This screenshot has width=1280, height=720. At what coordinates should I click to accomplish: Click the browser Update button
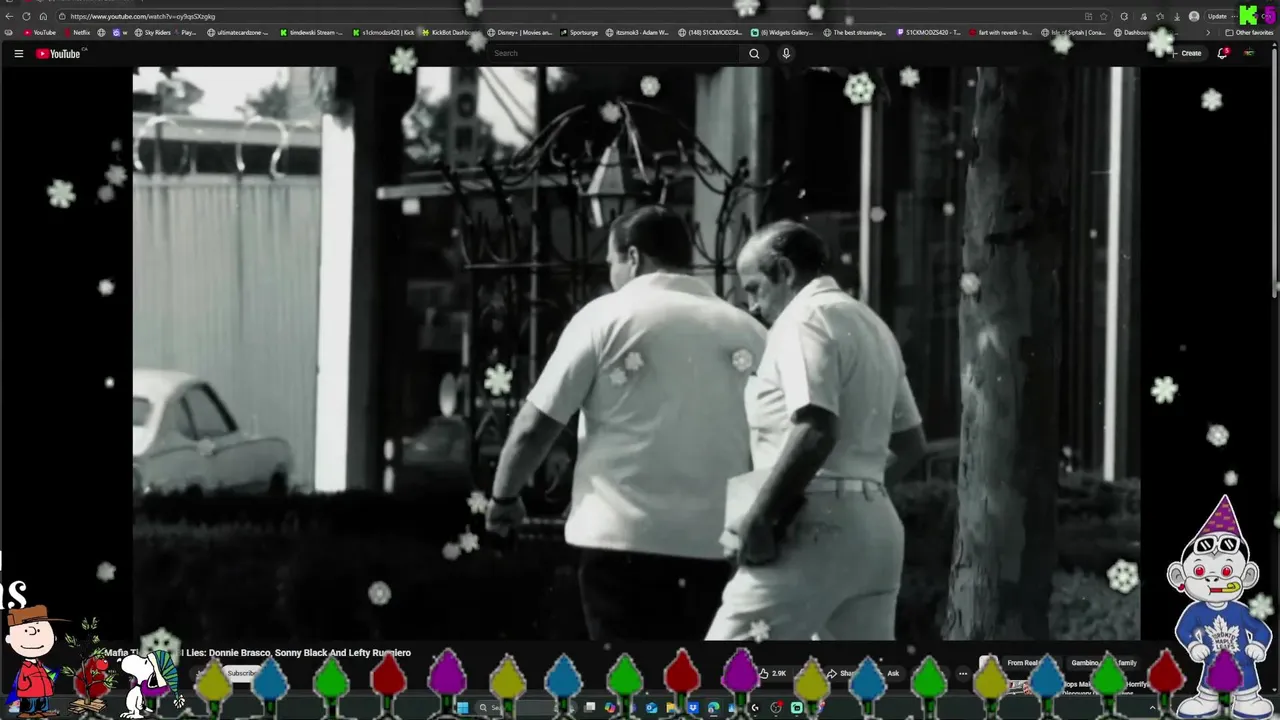coord(1217,16)
